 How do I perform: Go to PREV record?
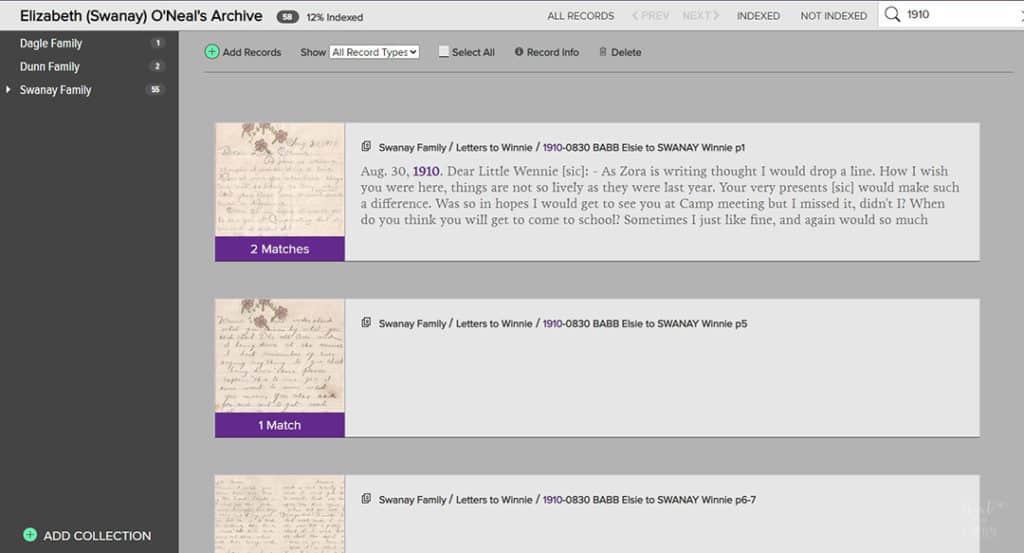[x=650, y=16]
